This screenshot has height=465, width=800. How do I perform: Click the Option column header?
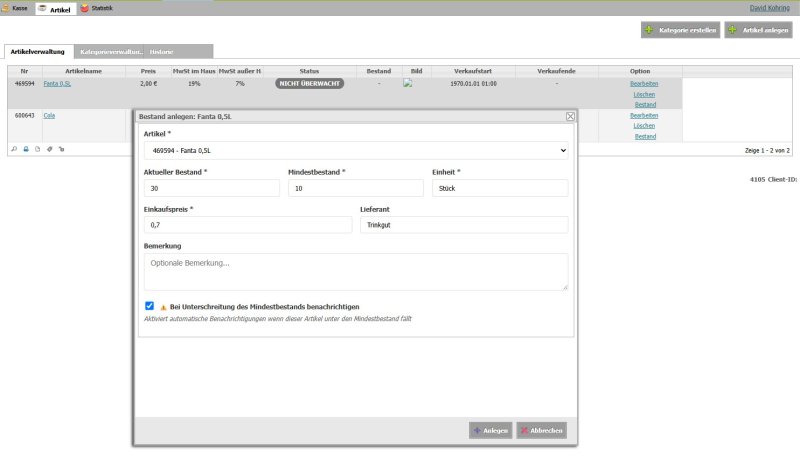[640, 71]
